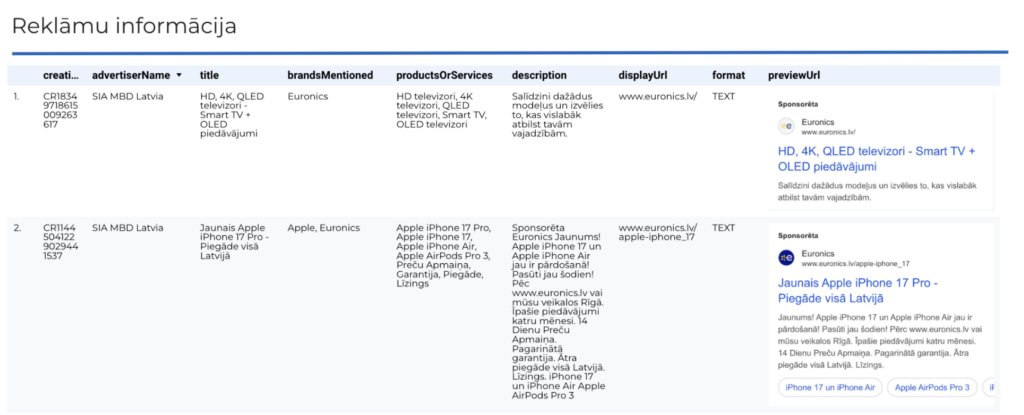The width and height of the screenshot is (1024, 415).
Task: Click the format column header
Action: (x=728, y=75)
